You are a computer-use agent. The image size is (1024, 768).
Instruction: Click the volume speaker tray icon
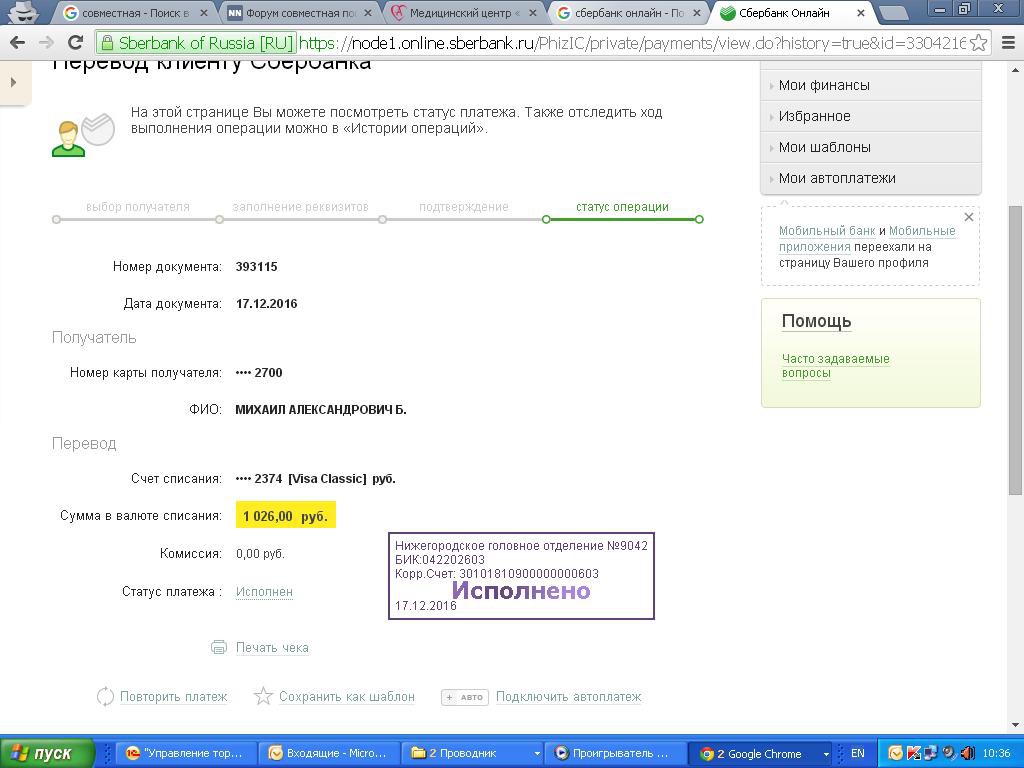tap(968, 753)
